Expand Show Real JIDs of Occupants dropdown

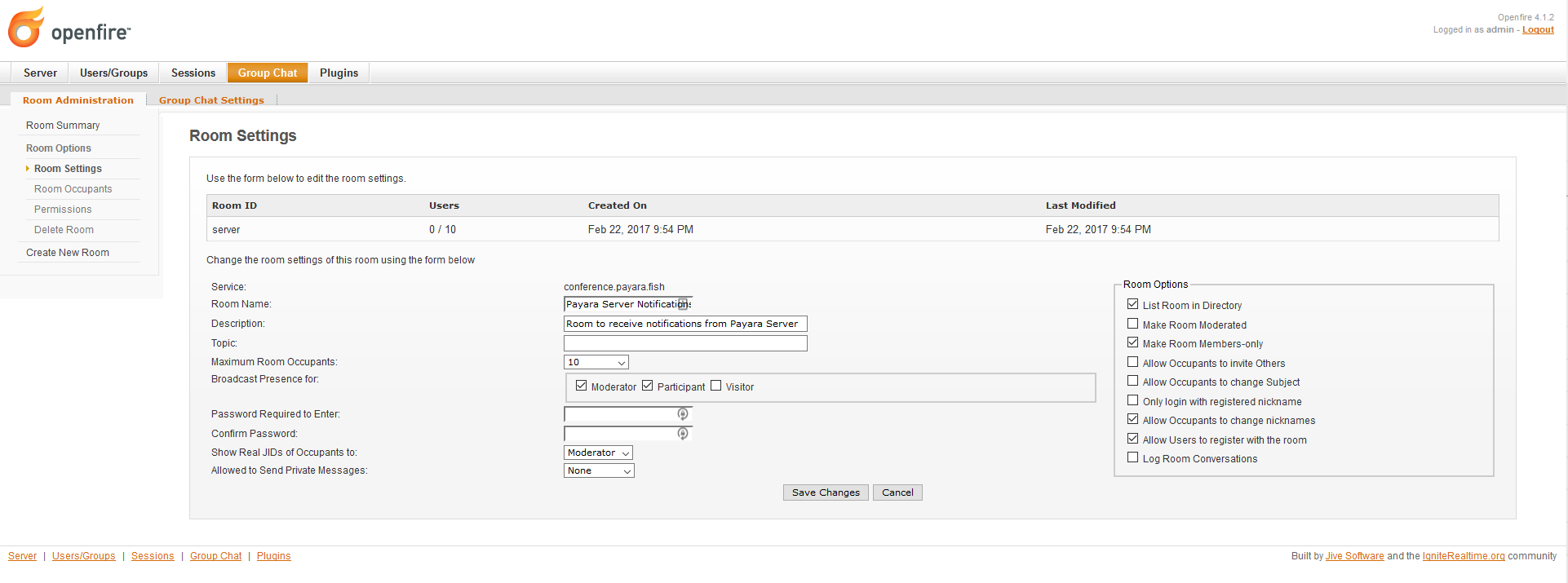click(x=598, y=453)
